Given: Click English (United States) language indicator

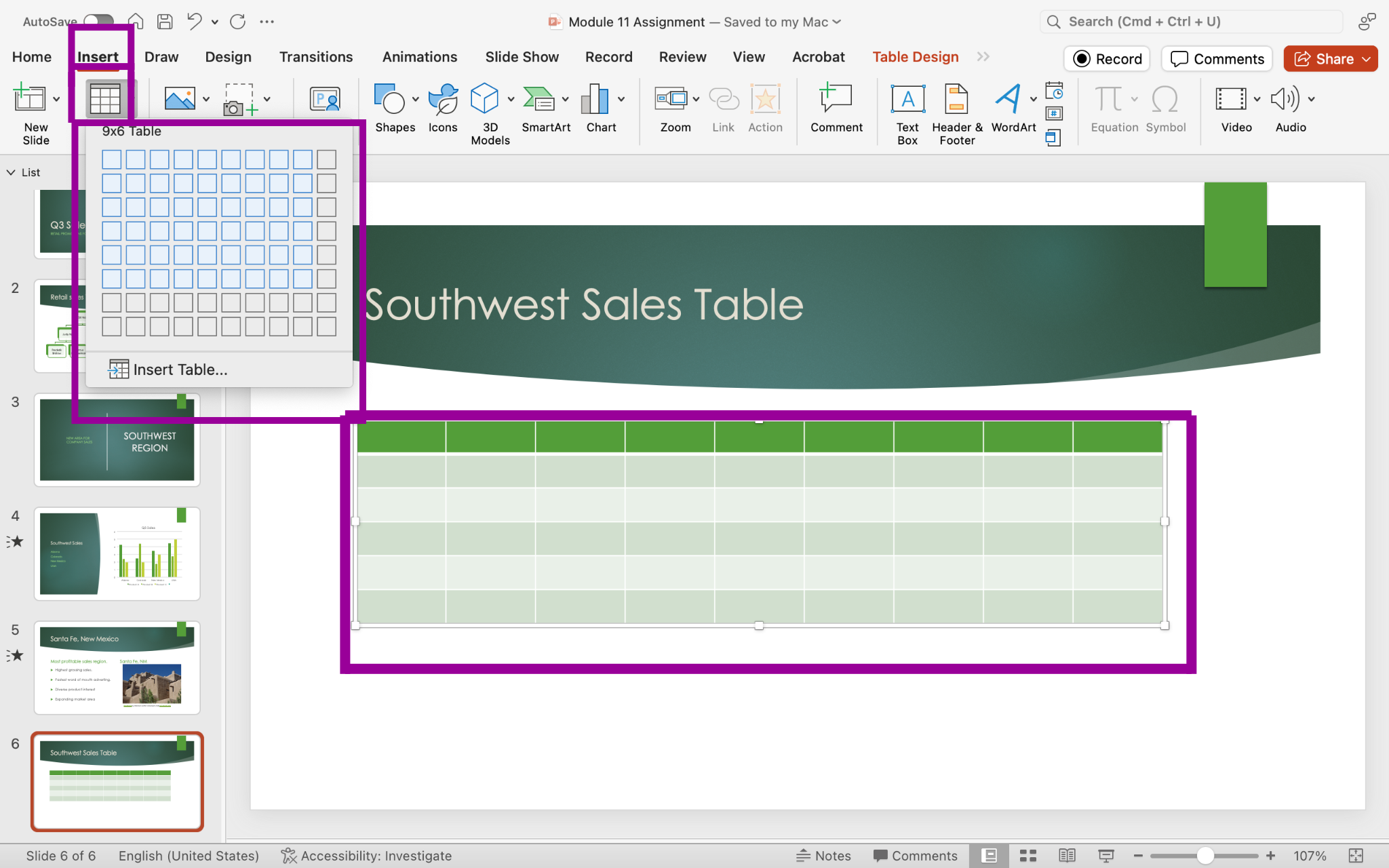Looking at the screenshot, I should pos(189,856).
